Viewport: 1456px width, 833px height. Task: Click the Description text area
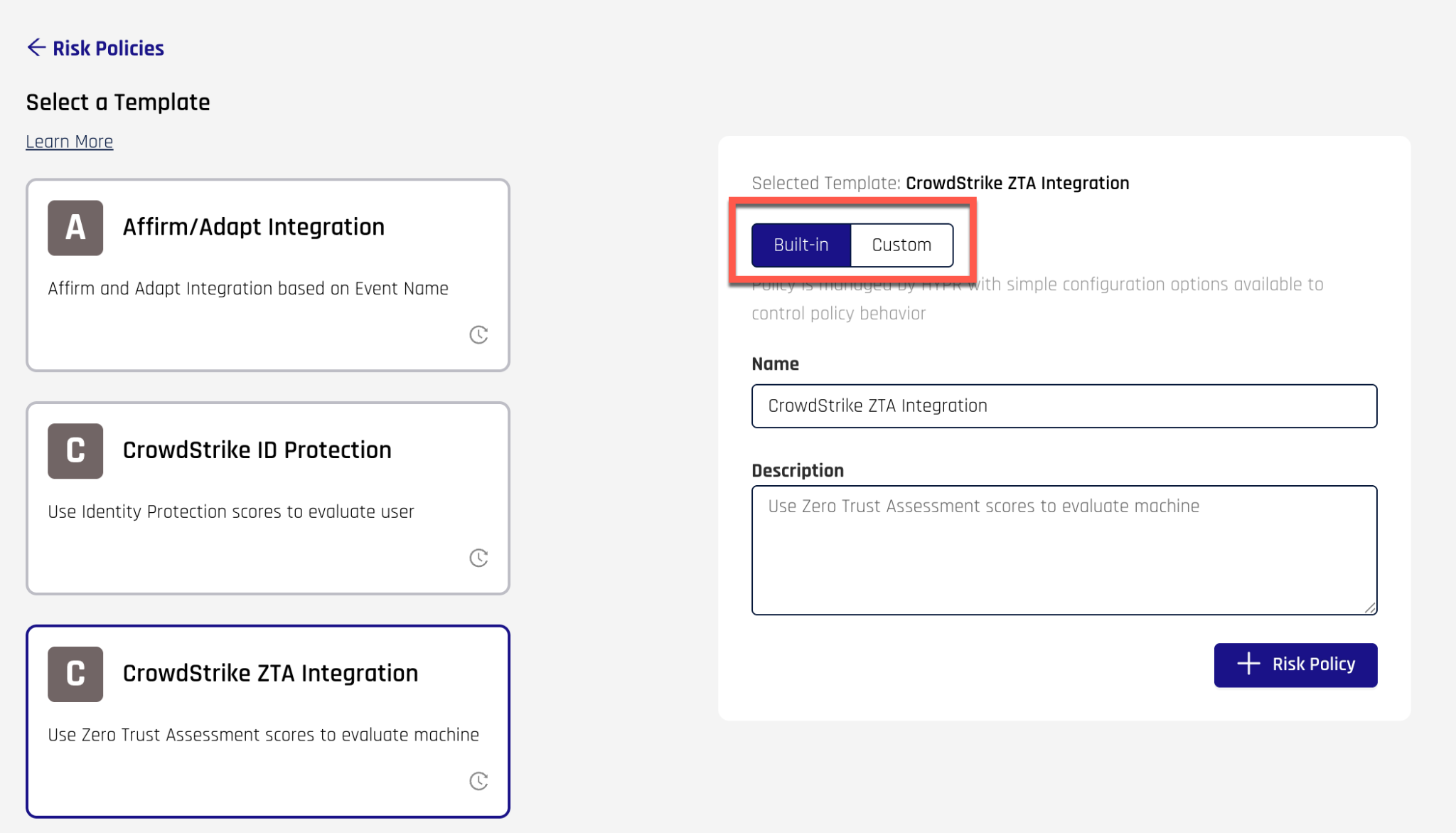coord(1063,548)
